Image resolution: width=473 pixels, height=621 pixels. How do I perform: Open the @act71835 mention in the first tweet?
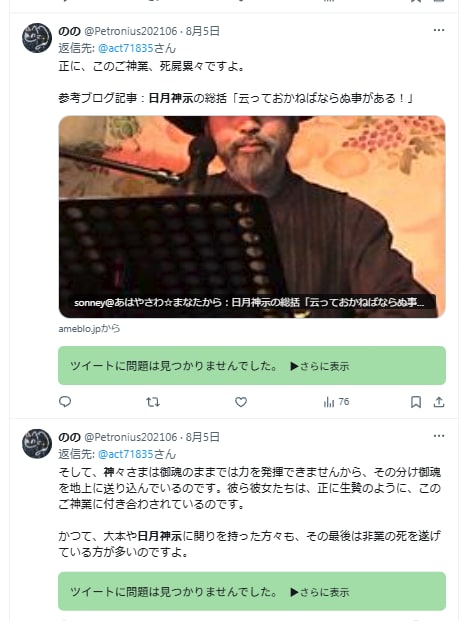click(126, 48)
